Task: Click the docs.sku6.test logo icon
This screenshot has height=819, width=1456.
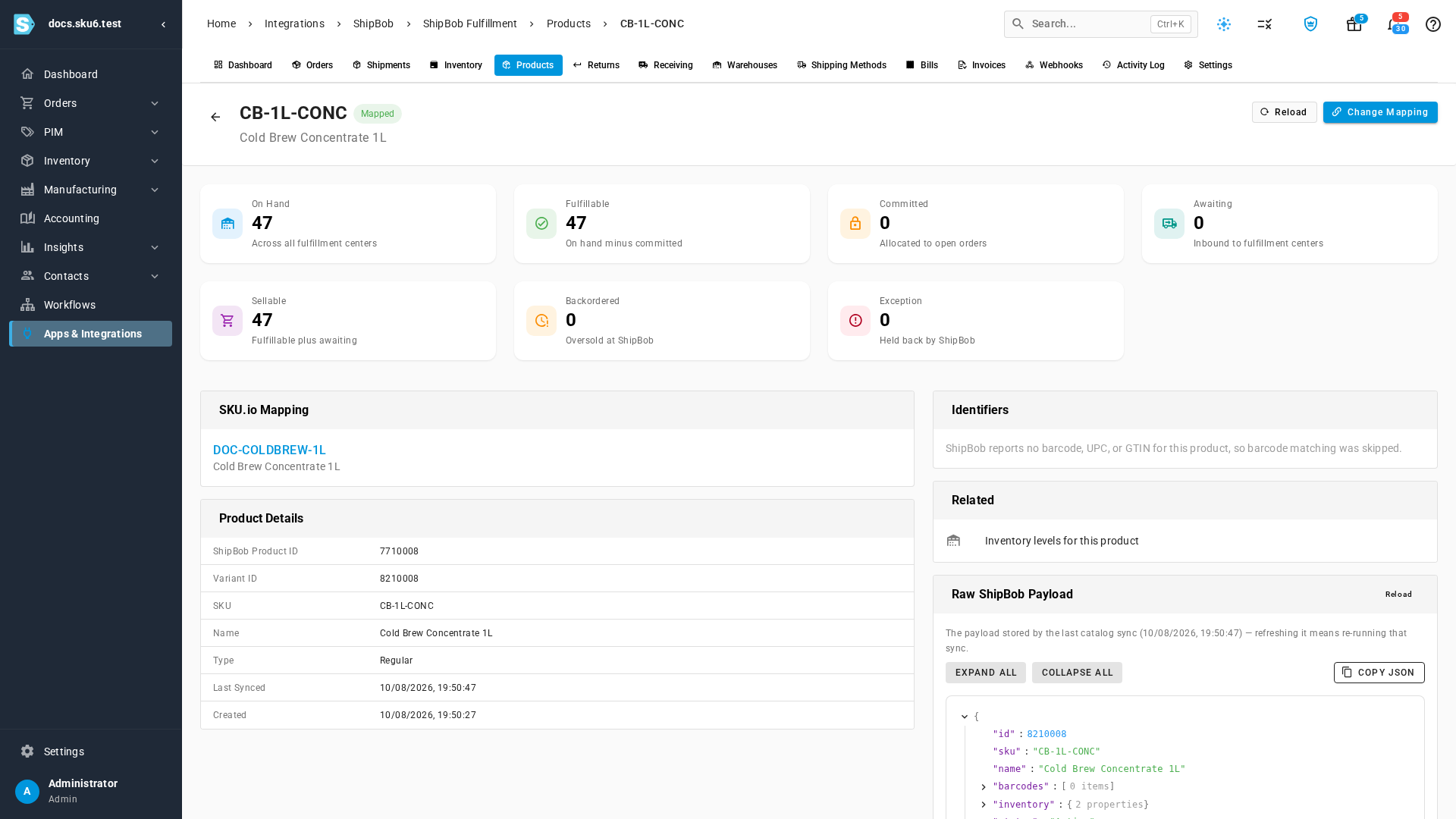Action: pos(24,24)
